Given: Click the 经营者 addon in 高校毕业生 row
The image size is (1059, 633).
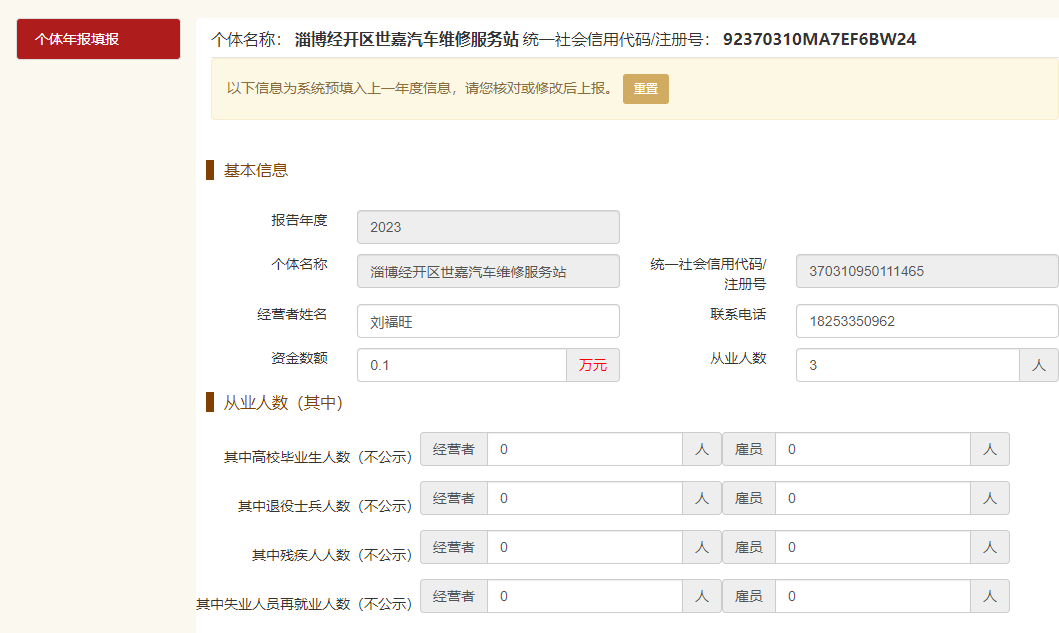Looking at the screenshot, I should [454, 449].
